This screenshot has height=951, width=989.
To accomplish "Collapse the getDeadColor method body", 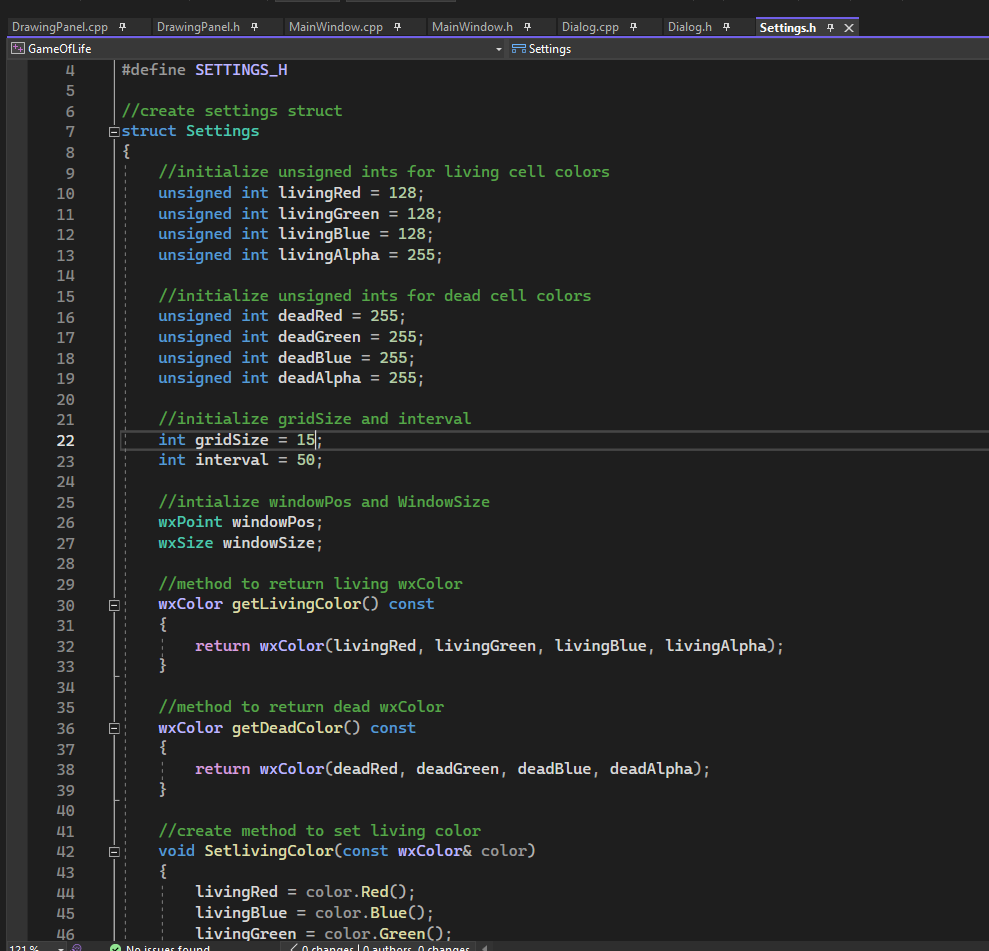I will point(114,727).
